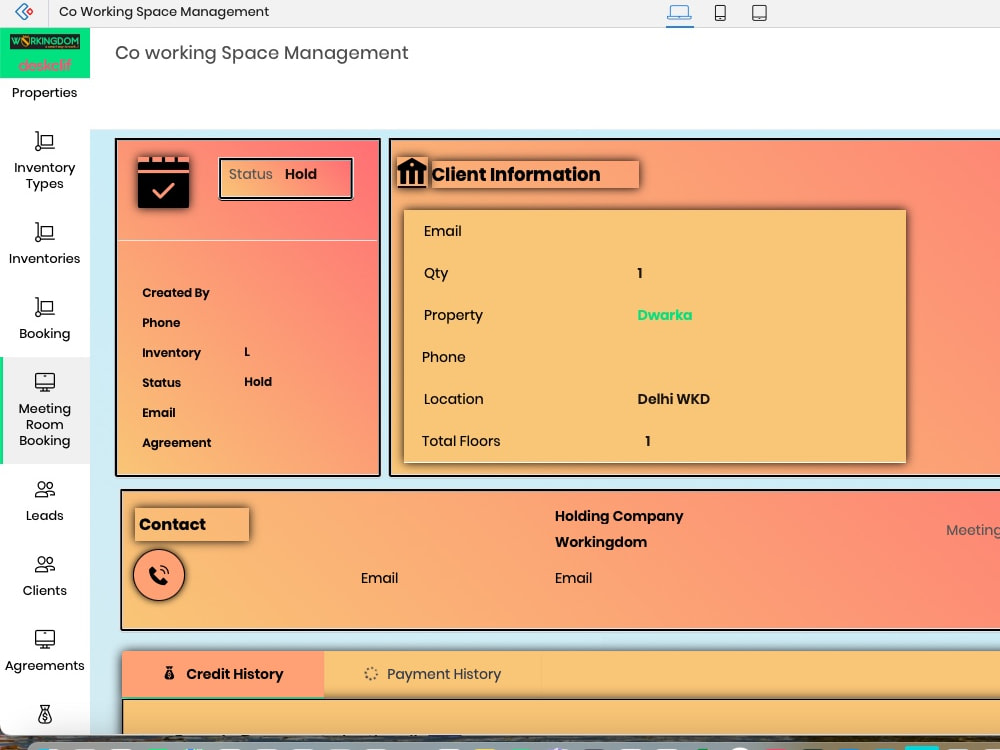1000x750 pixels.
Task: Click the Total Floors label
Action: (x=461, y=441)
